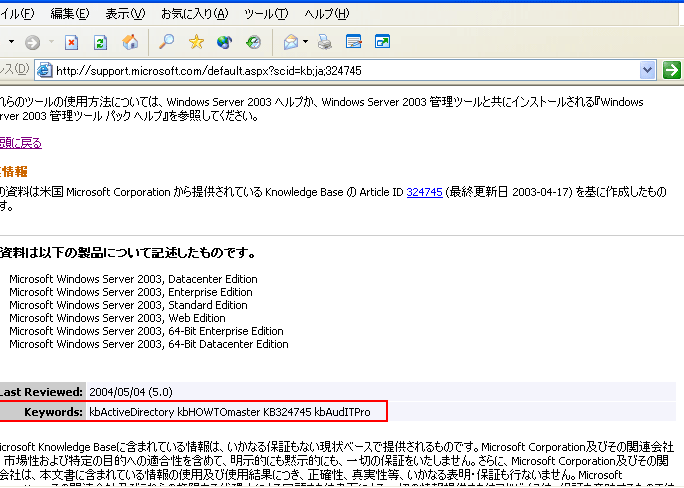Click the Mail envelope toolbar icon
This screenshot has width=684, height=488.
coord(290,42)
